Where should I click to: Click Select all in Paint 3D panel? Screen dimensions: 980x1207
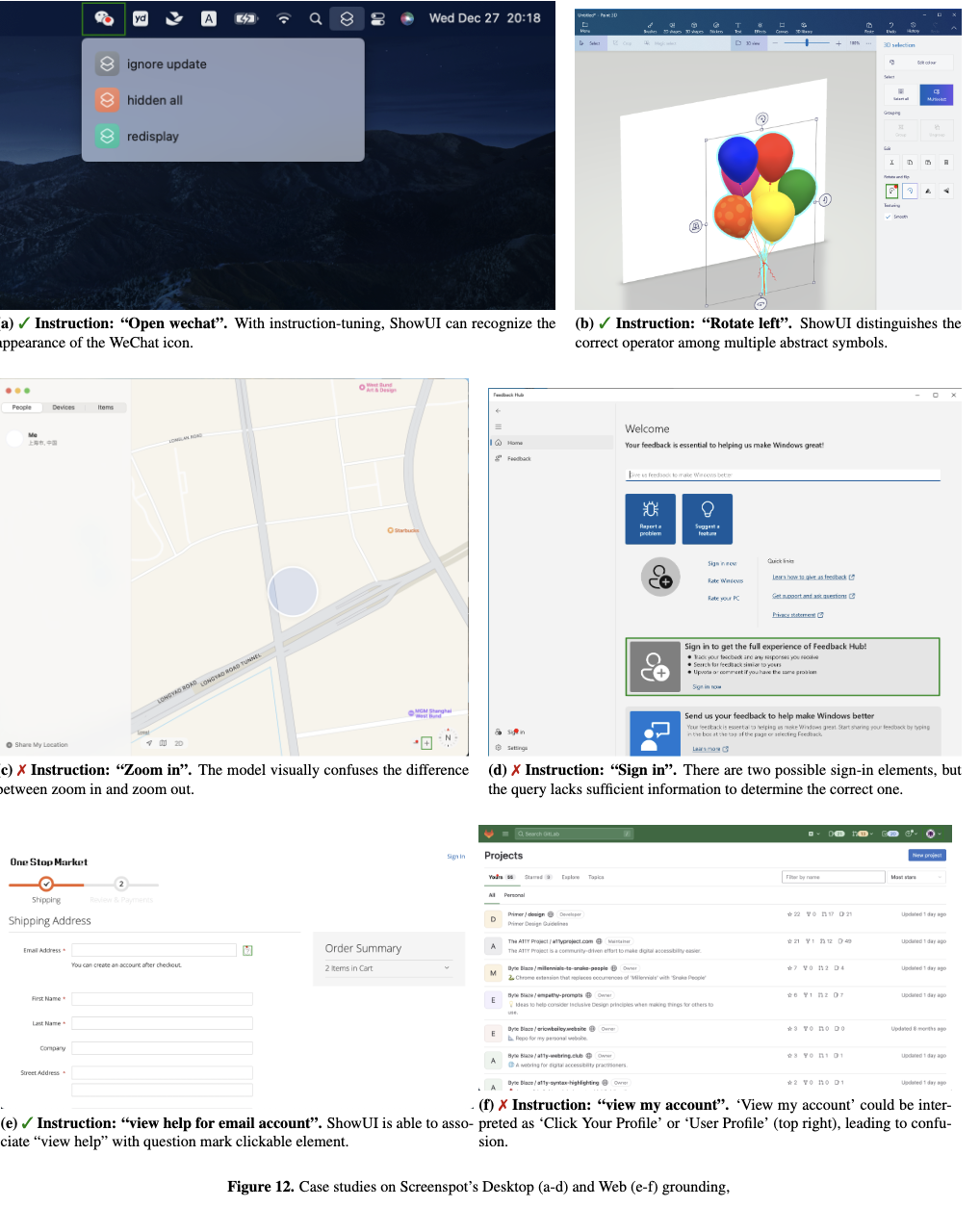pyautogui.click(x=901, y=94)
